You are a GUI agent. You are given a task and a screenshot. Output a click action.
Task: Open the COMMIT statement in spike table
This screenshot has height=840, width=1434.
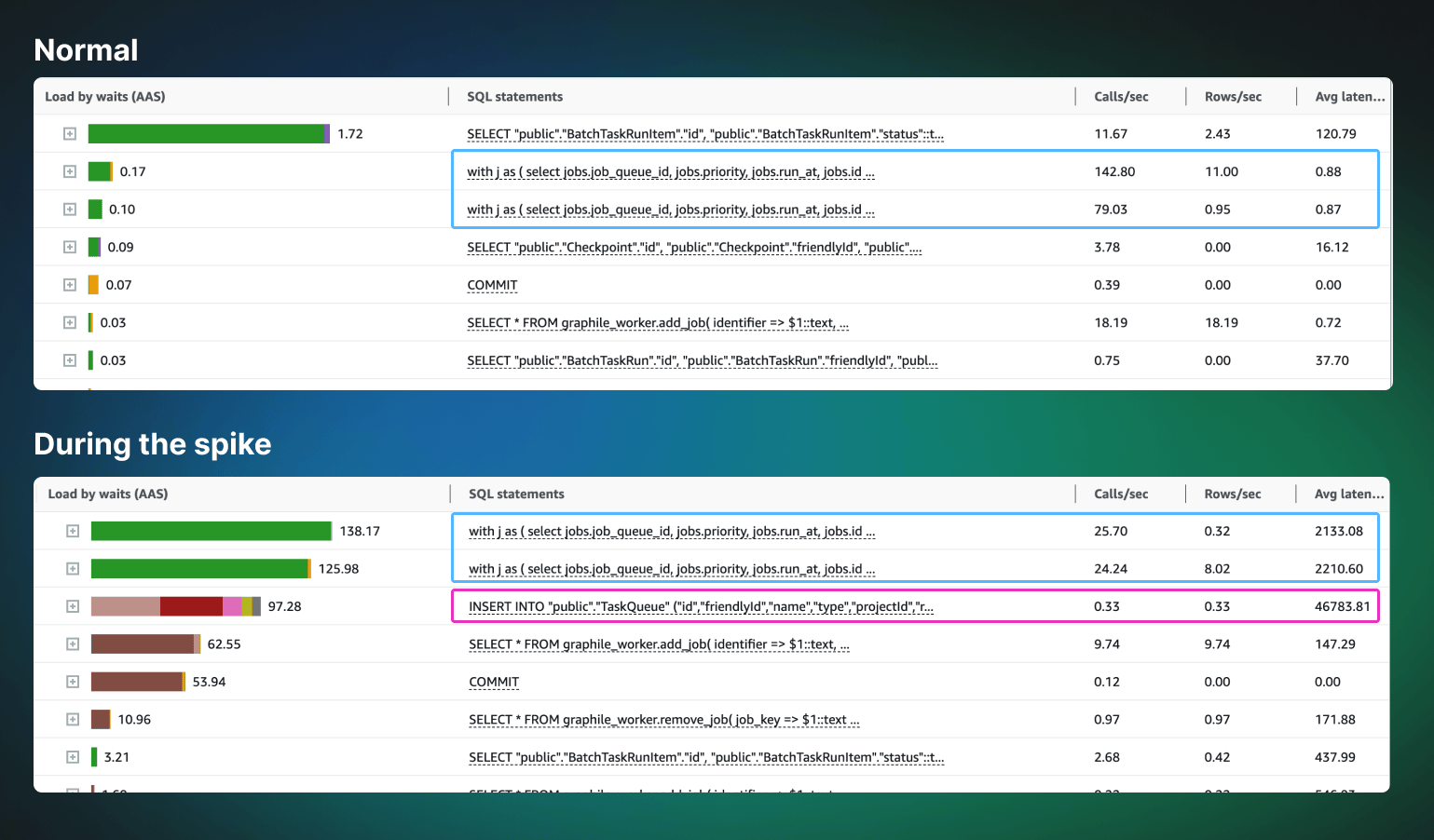[494, 683]
